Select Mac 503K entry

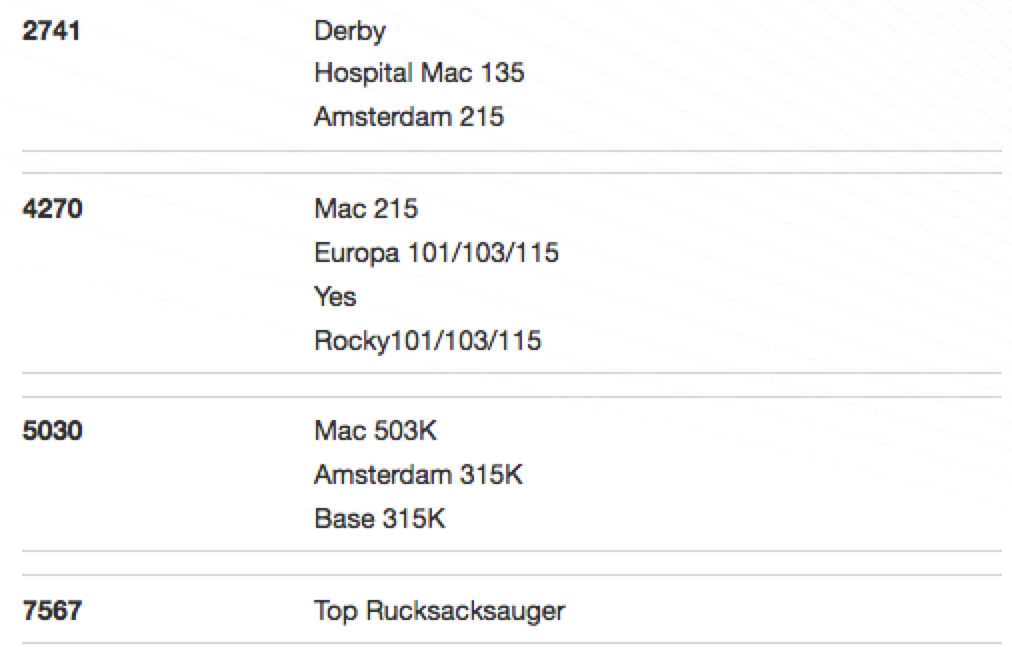[375, 431]
